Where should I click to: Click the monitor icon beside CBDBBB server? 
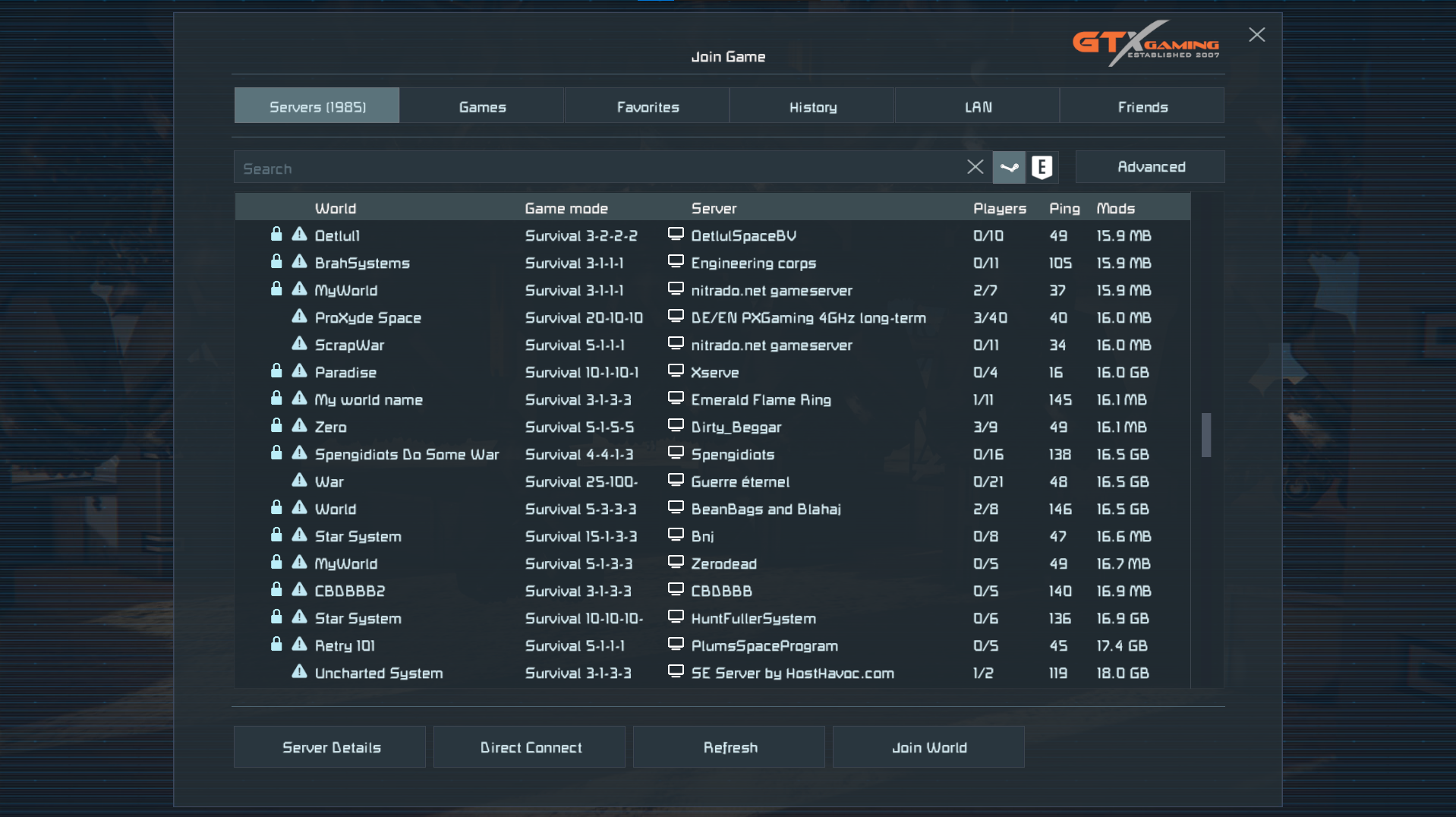[x=676, y=589]
